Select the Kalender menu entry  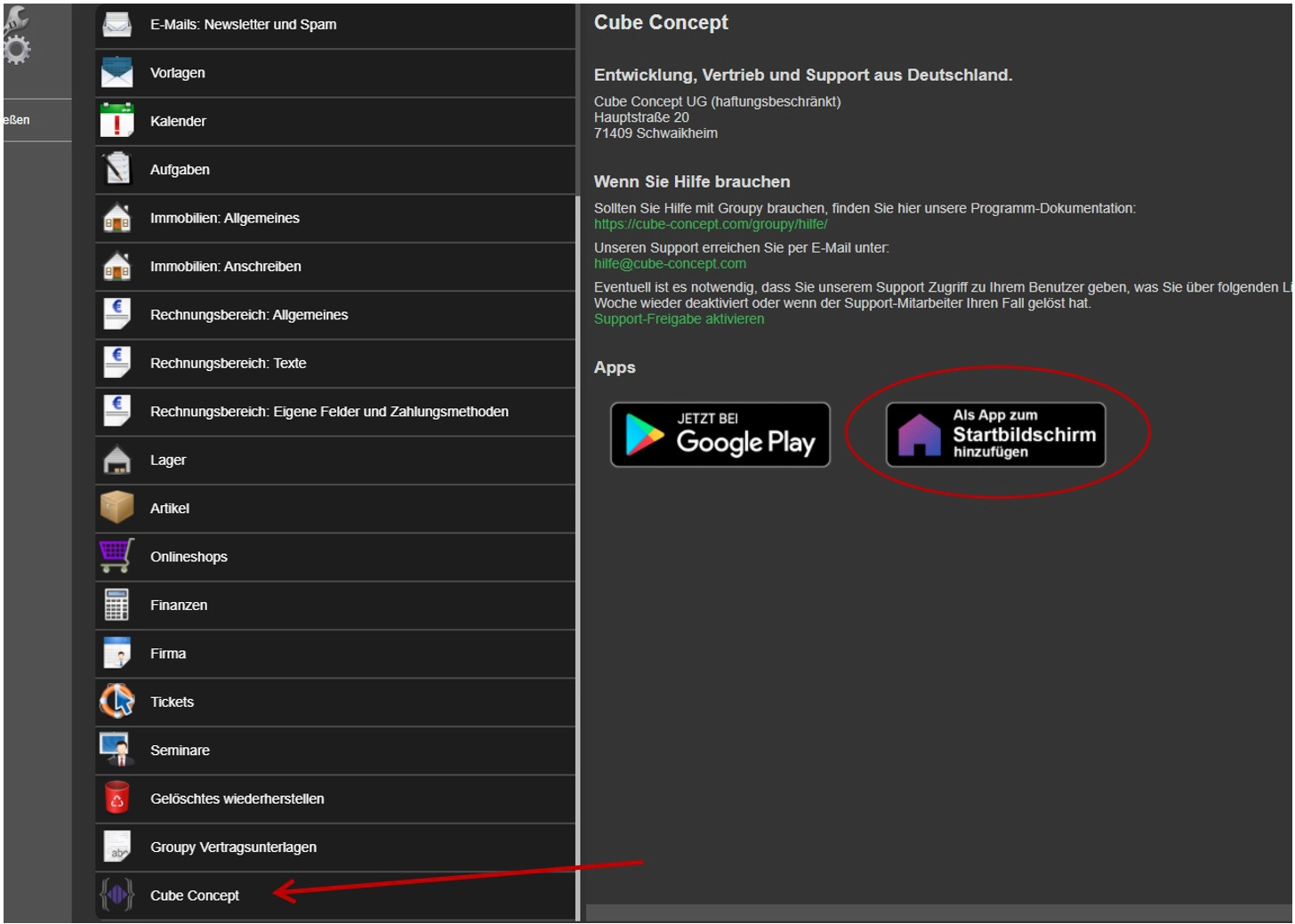(x=335, y=122)
